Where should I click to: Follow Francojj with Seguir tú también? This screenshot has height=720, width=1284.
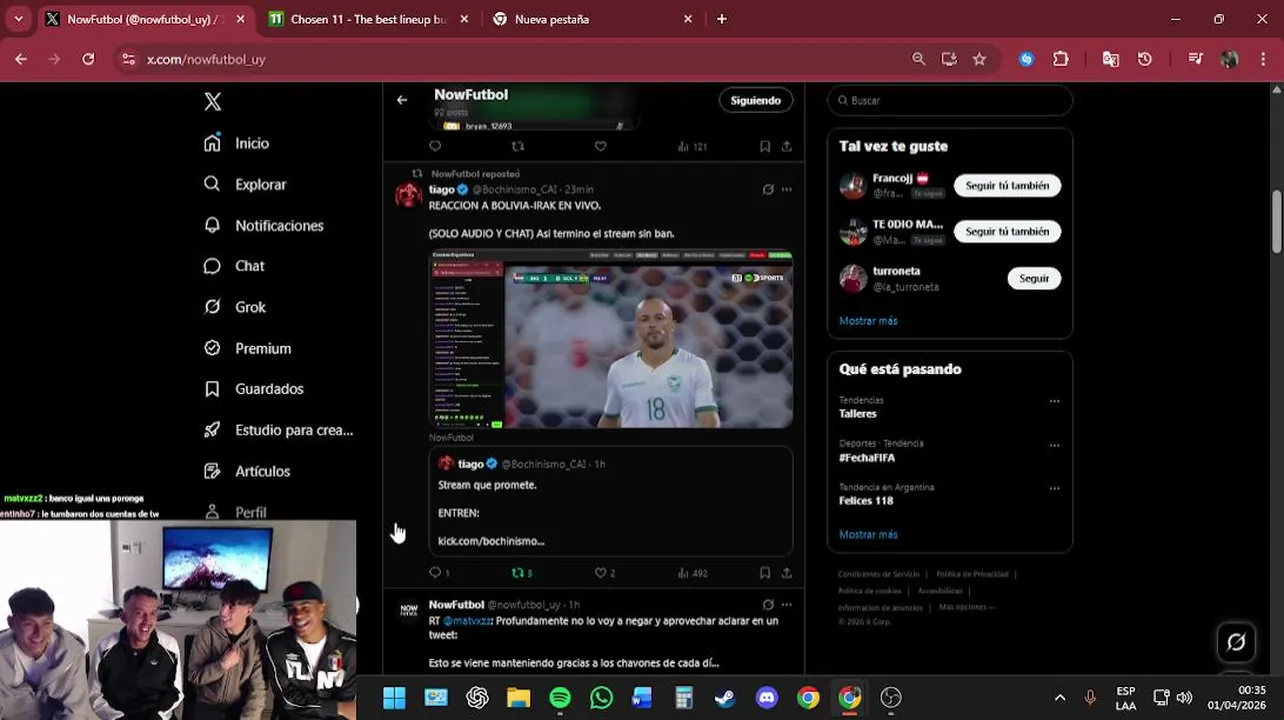coord(1007,185)
